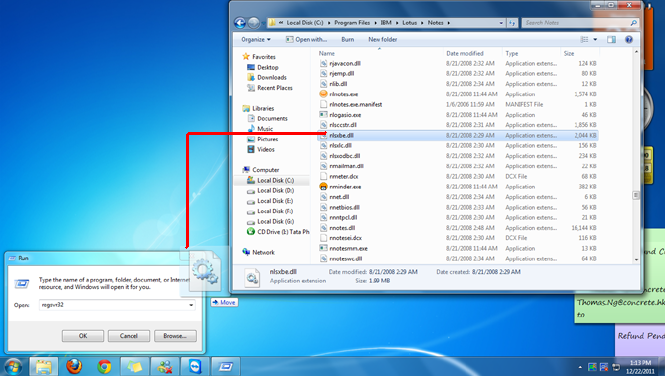Click the change view icon
665x376 pixels.
584,39
